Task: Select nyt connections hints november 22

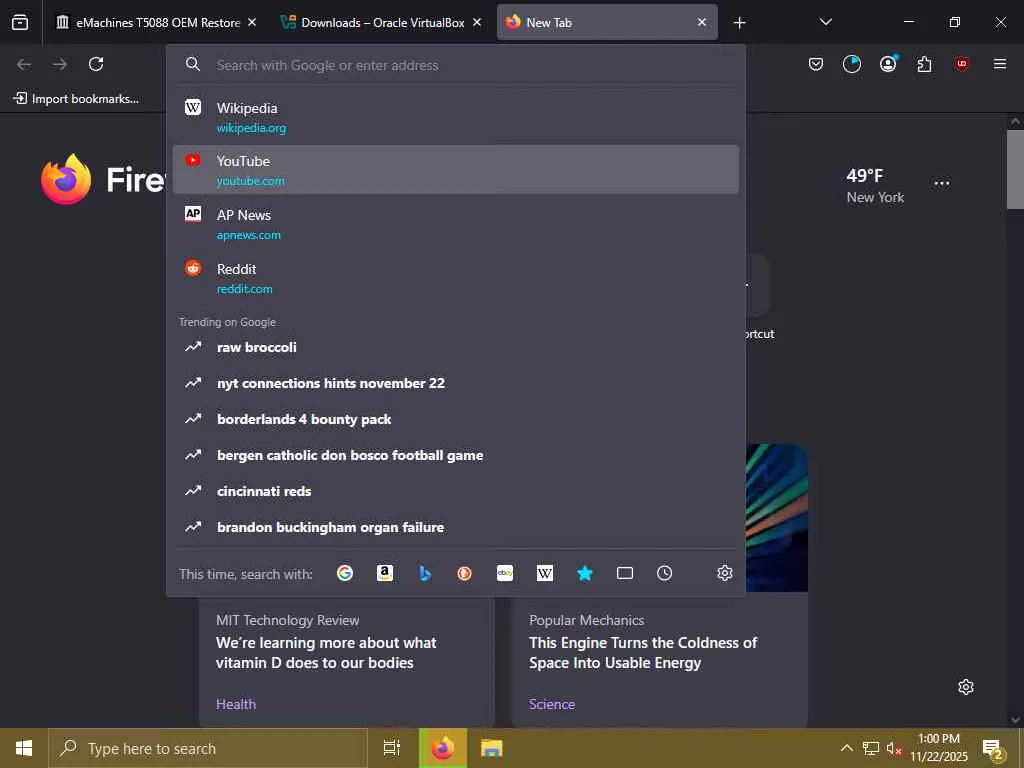Action: click(x=456, y=383)
